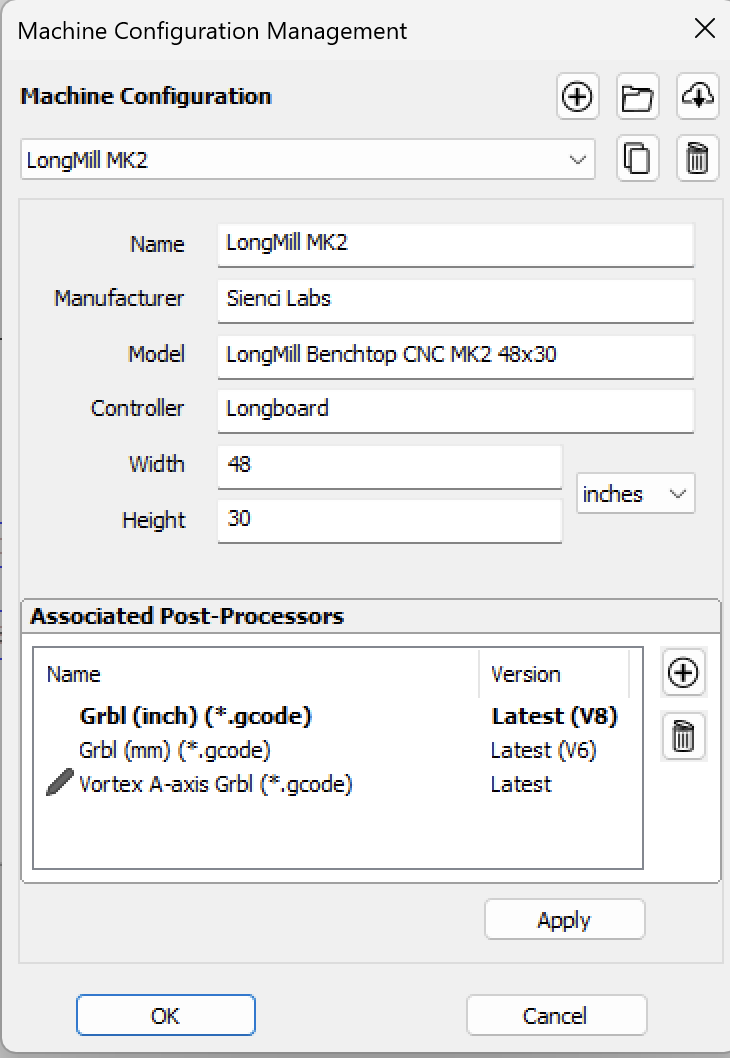Click the pencil icon beside Vortex A-axis Grbl

59,783
